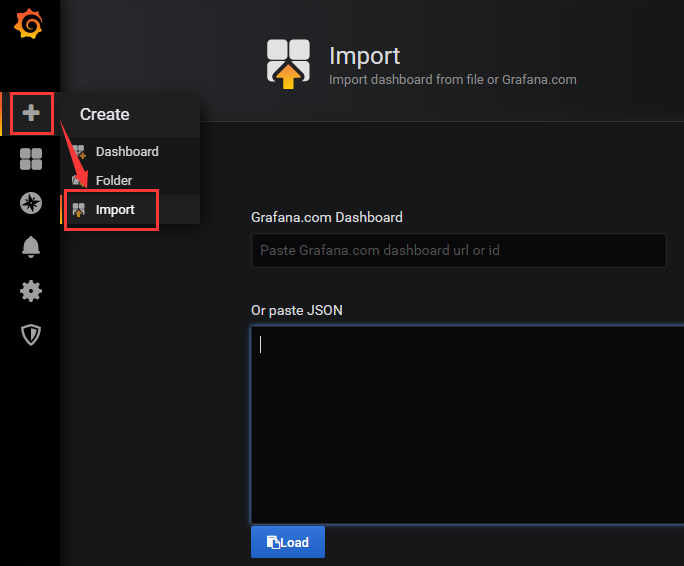The image size is (684, 566).
Task: Open the Configuration gear icon
Action: [31, 291]
